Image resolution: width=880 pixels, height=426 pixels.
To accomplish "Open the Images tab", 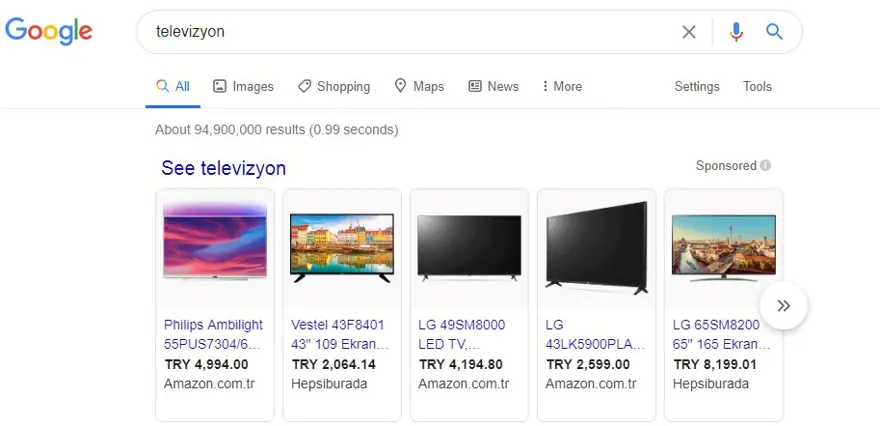I will 243,86.
